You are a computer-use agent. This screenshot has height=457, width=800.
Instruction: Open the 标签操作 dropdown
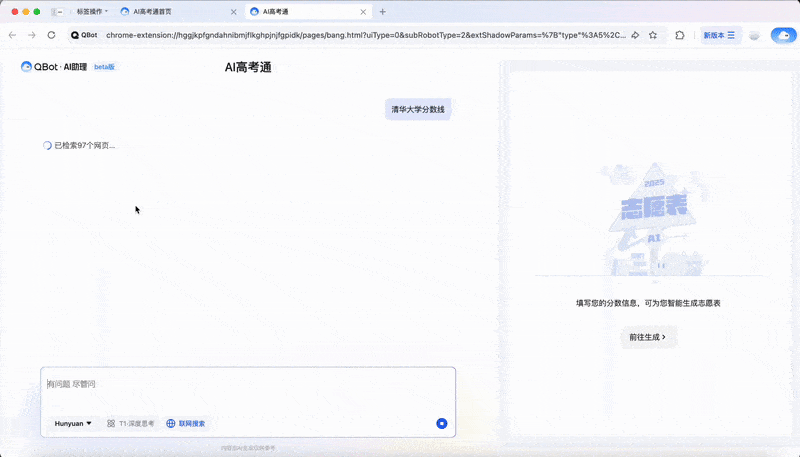[92, 11]
